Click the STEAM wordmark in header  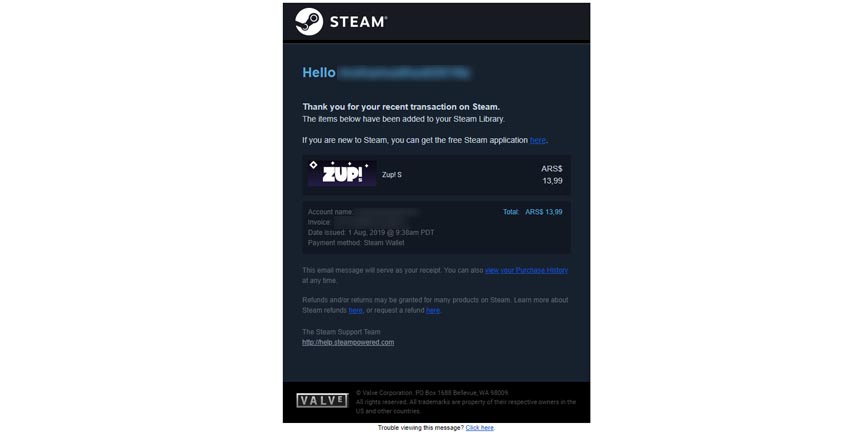click(x=358, y=22)
